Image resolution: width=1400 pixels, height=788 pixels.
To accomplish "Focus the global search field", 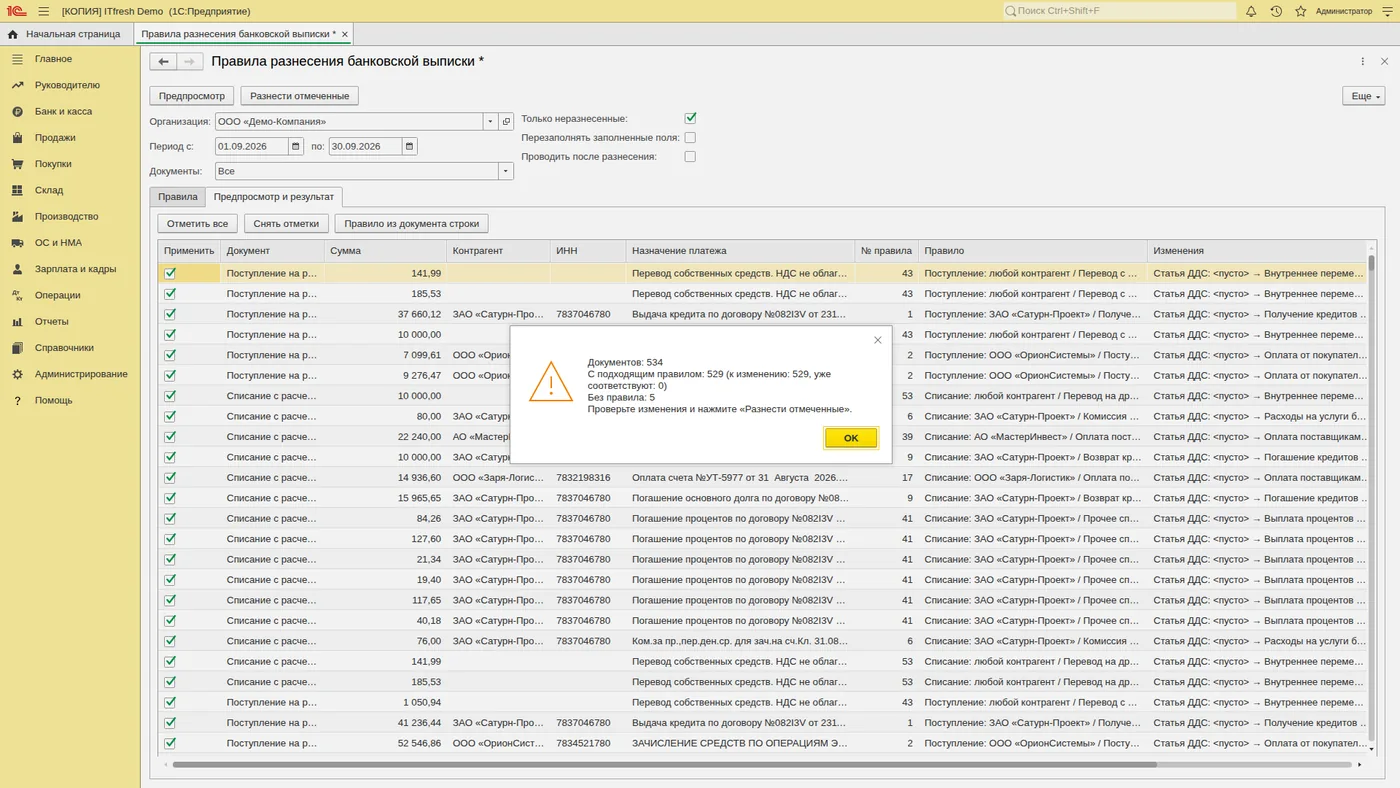I will coord(1120,11).
